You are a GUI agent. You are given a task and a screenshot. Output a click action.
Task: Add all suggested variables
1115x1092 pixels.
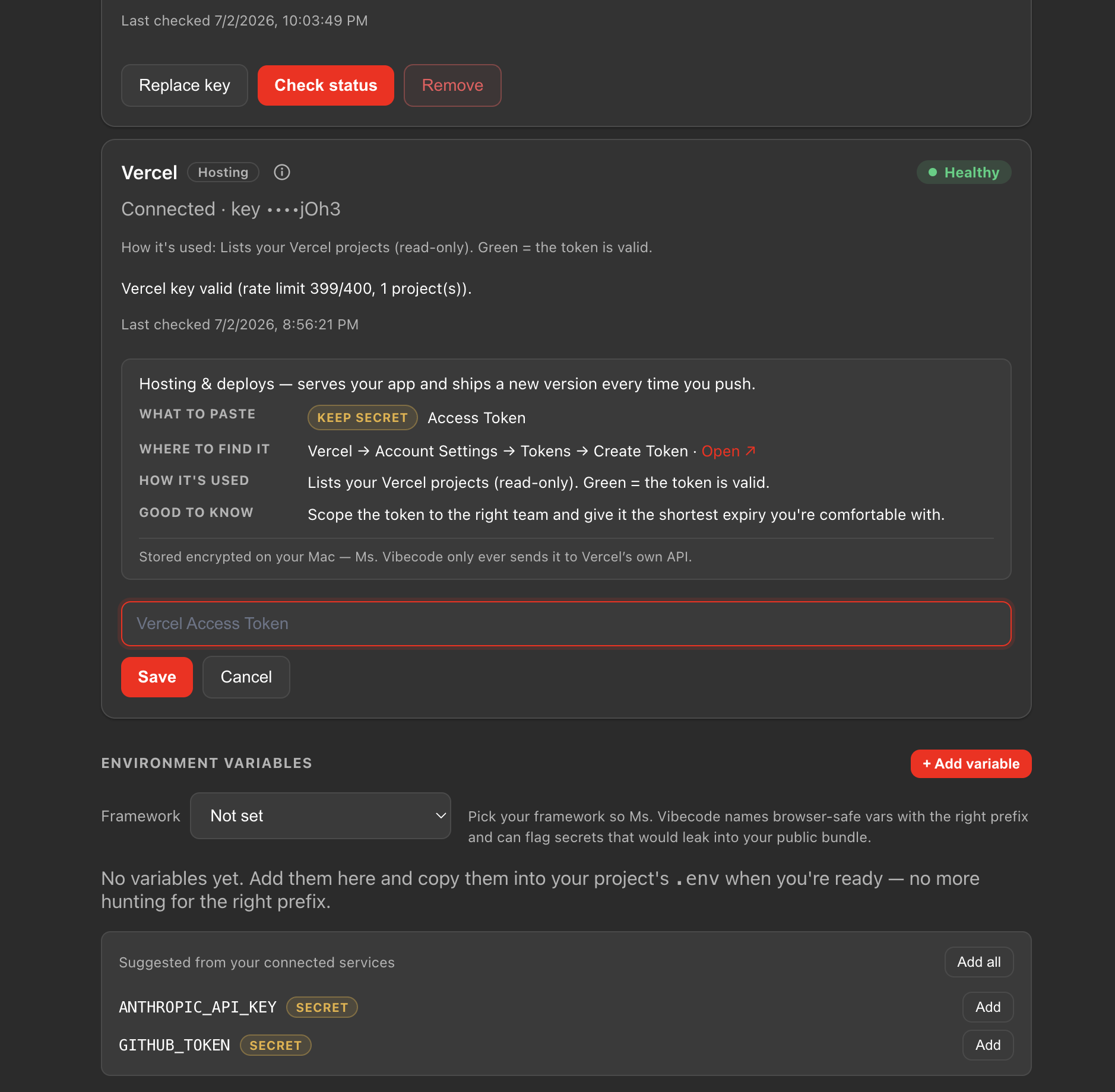[979, 962]
